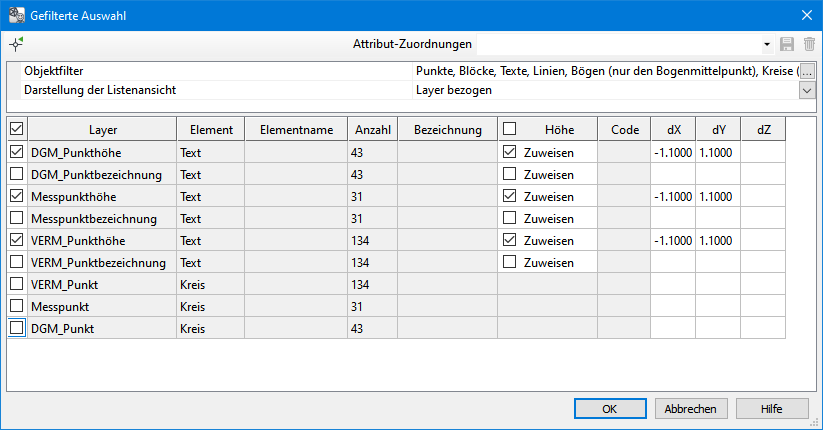
Task: Enable the VERM_Punkt layer checkbox
Action: (16, 284)
